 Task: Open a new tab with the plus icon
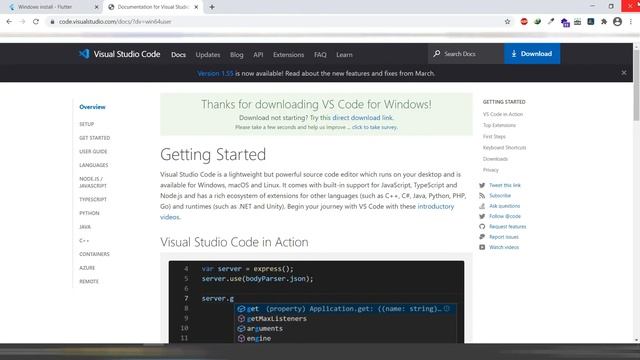pos(212,7)
